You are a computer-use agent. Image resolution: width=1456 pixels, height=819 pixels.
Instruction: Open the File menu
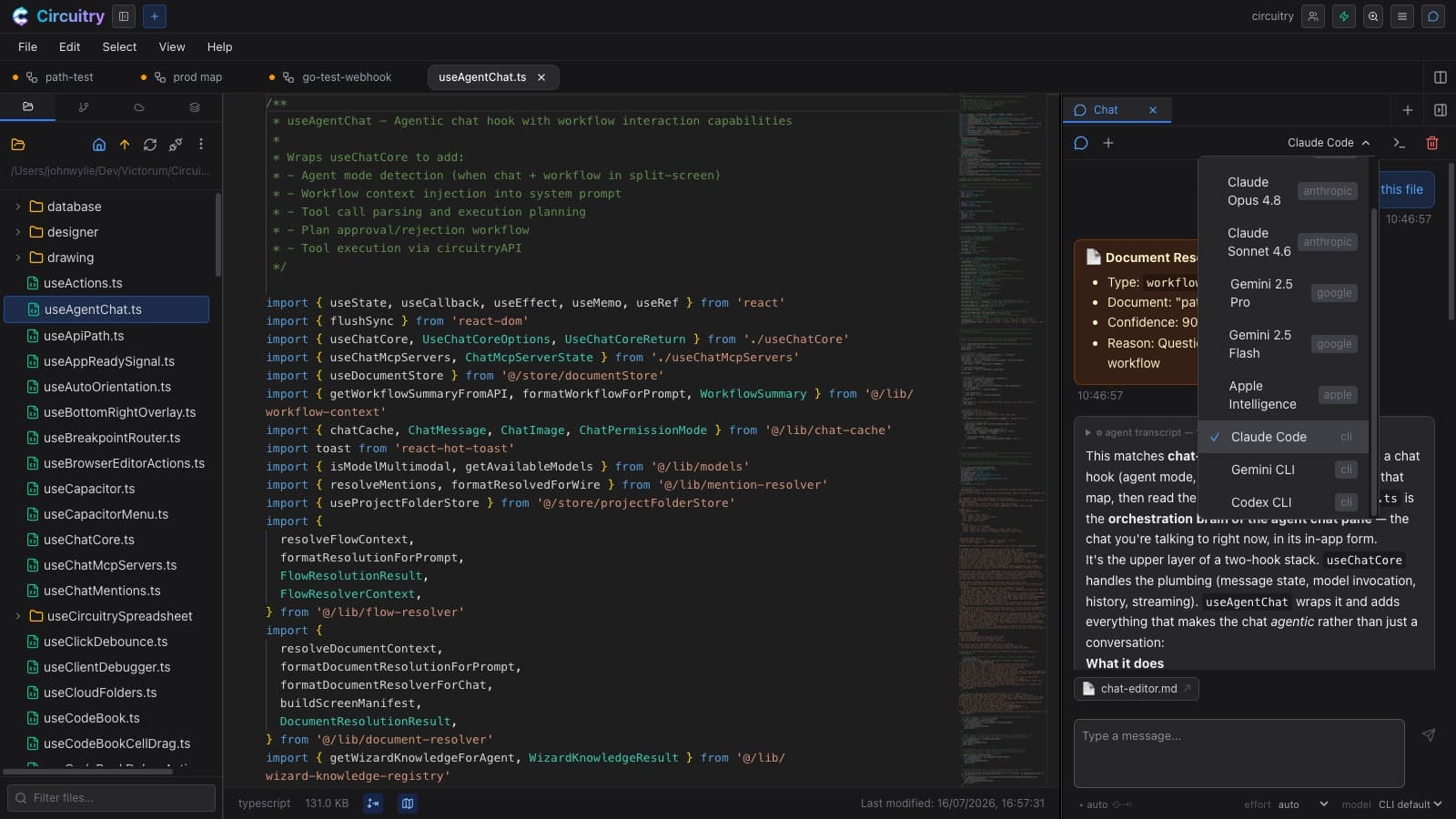point(27,46)
